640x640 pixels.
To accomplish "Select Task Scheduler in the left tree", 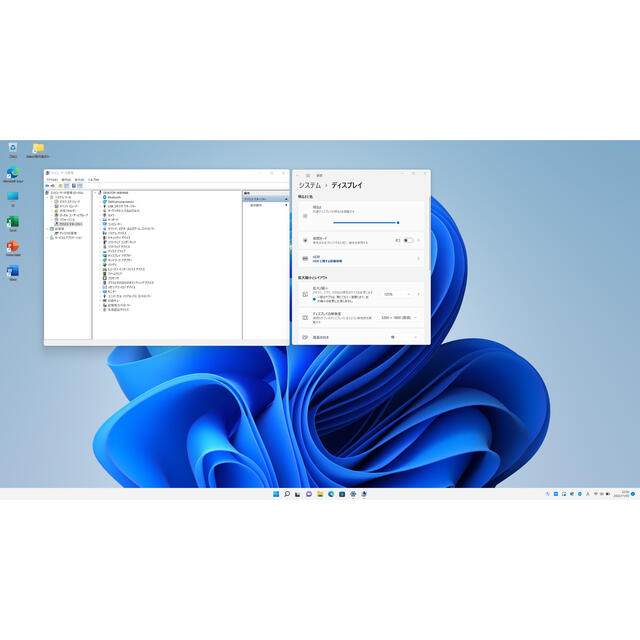I will 67,202.
